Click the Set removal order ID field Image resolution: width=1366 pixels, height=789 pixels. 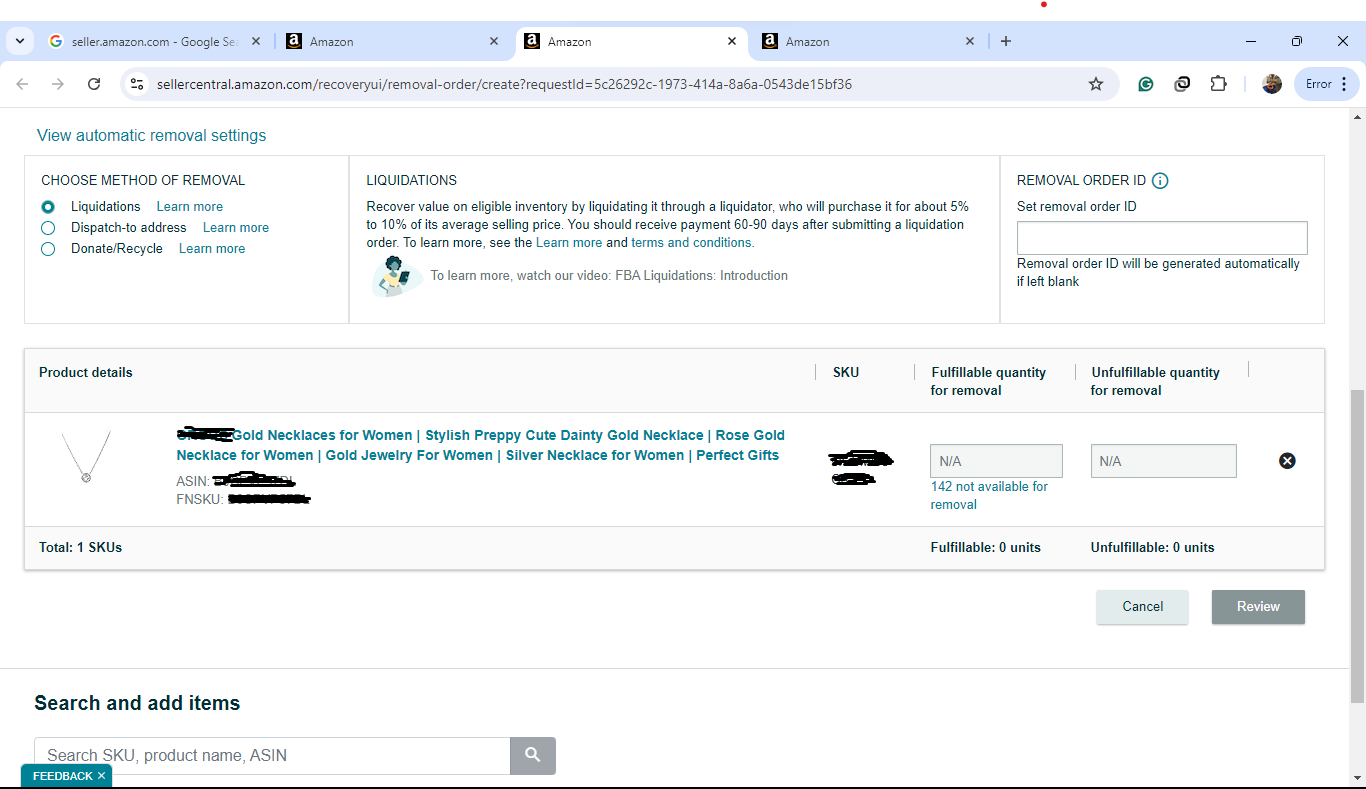(x=1162, y=238)
